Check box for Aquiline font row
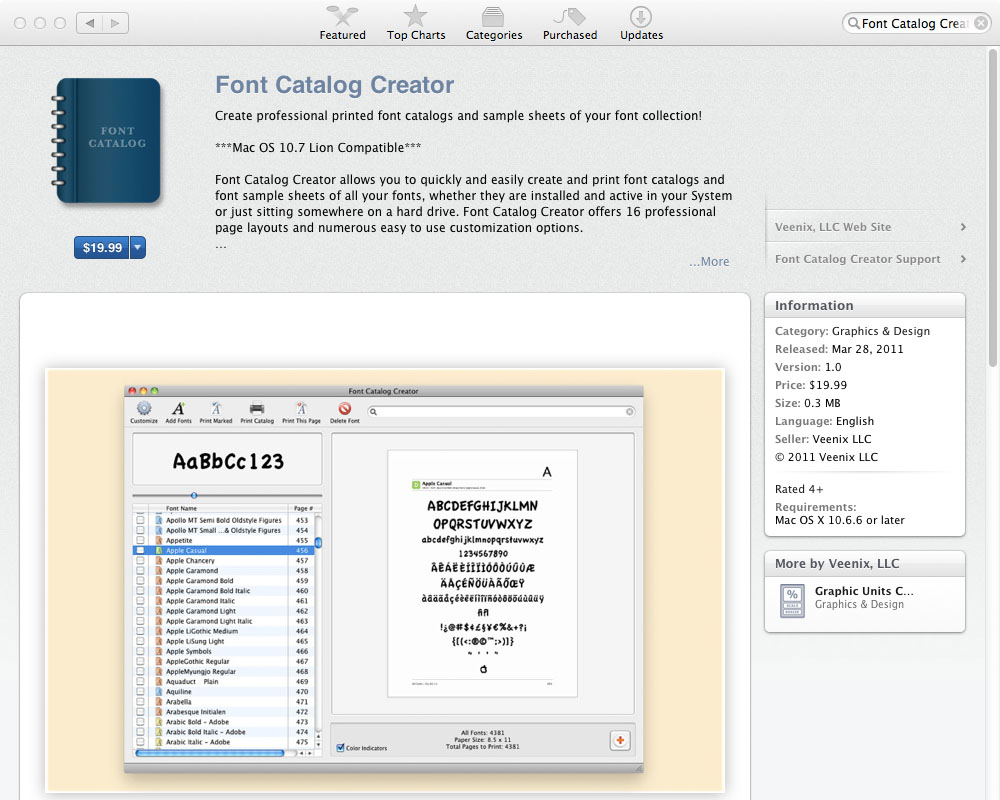 140,692
